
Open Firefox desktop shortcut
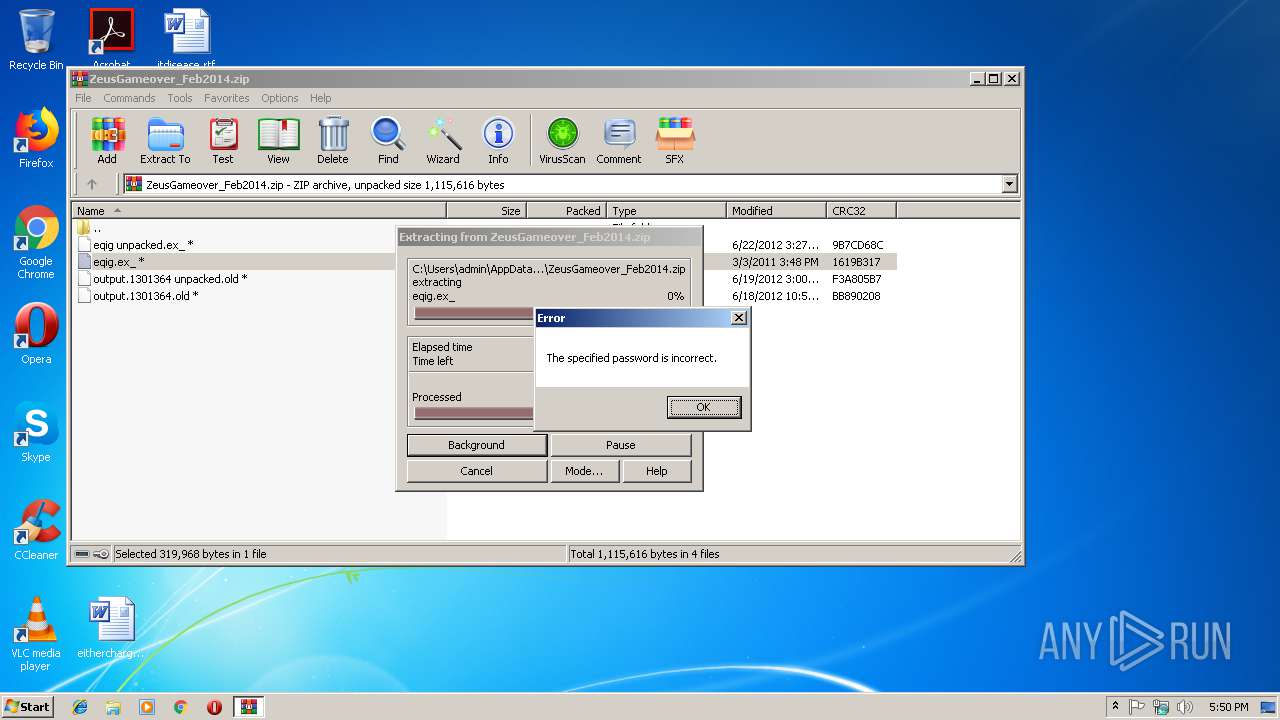click(x=36, y=138)
